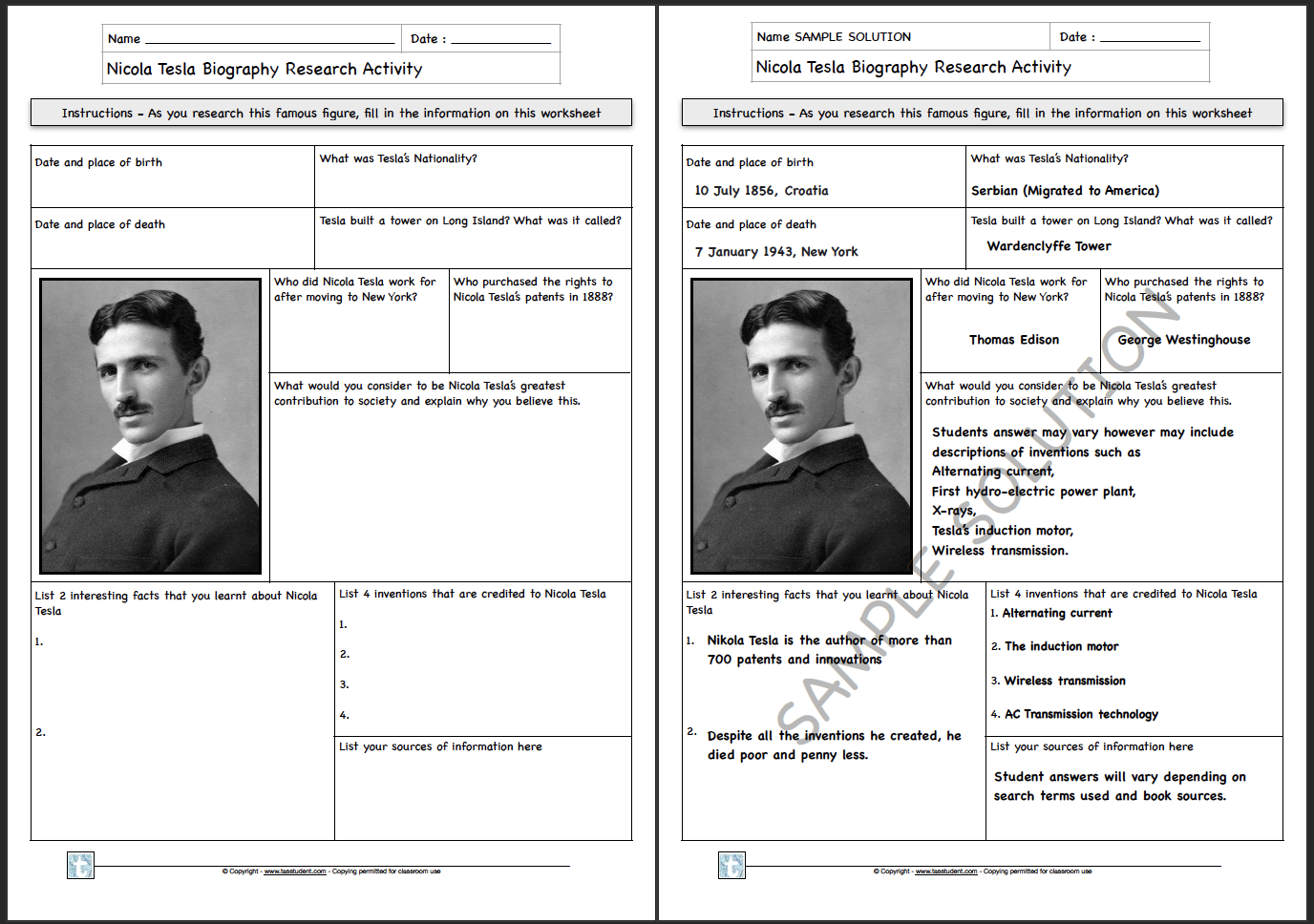Select the answer 'Thomas Edison'
The height and width of the screenshot is (924, 1314).
pos(1014,339)
